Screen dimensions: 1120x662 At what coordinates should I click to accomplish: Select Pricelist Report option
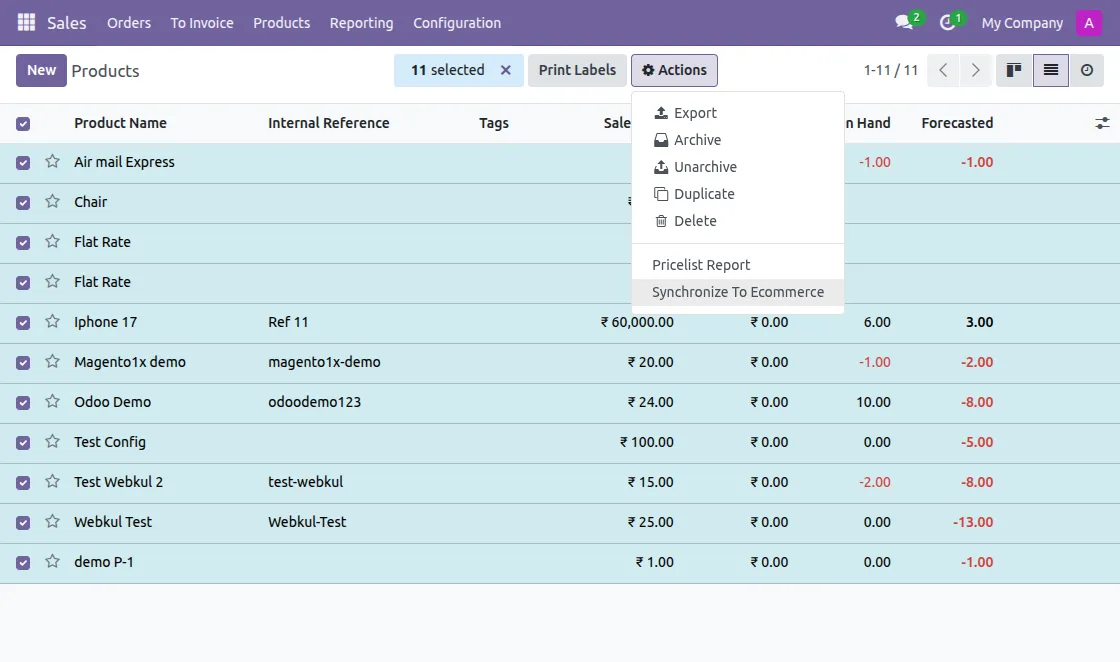[738, 265]
